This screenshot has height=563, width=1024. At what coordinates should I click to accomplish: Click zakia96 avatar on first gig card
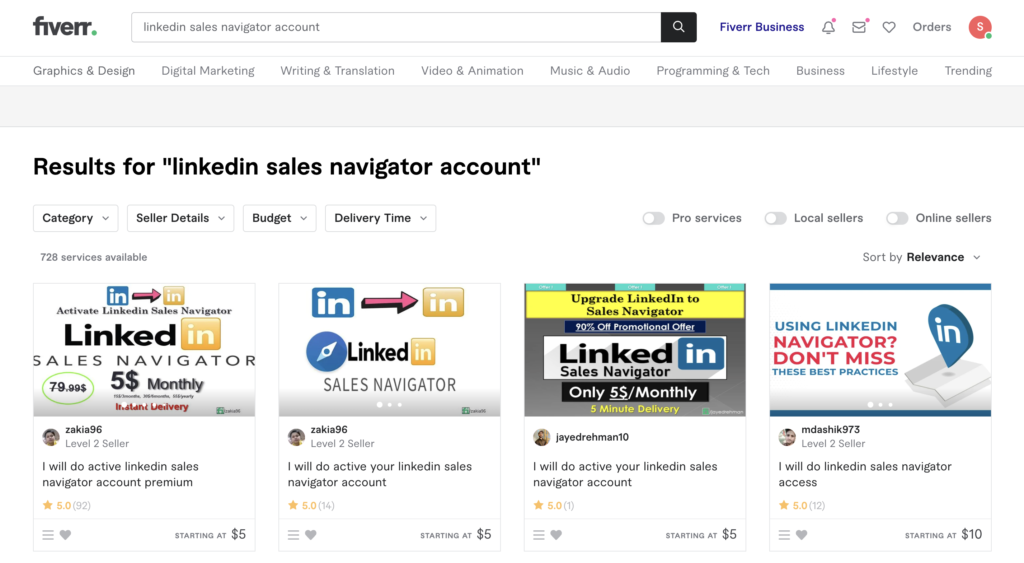51,437
